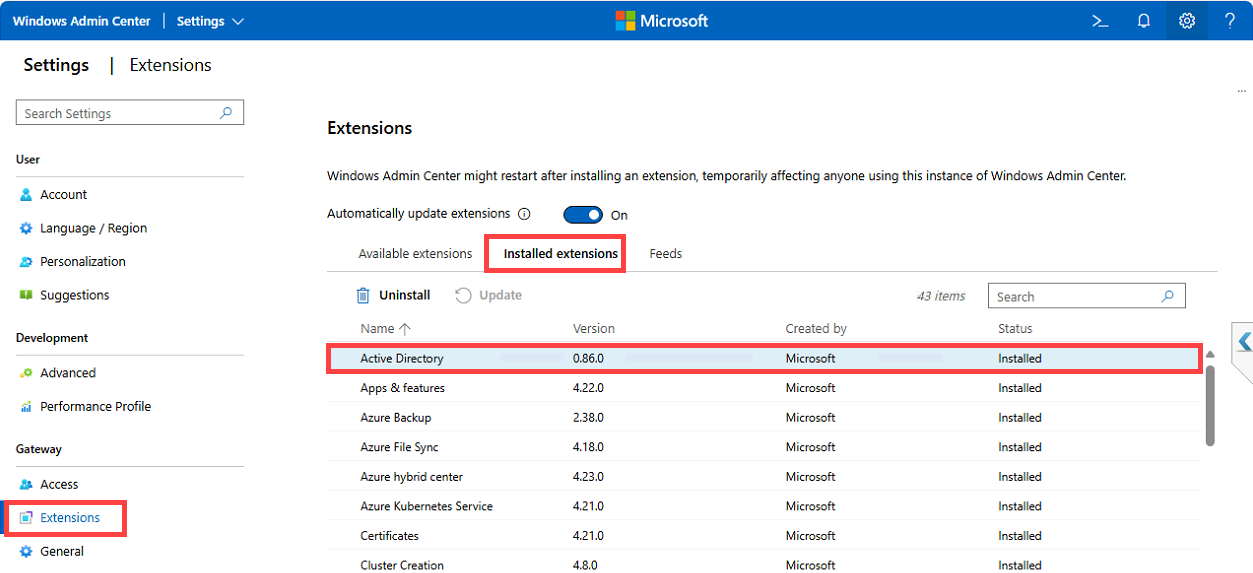
Task: Click the Settings page heading
Action: [56, 65]
